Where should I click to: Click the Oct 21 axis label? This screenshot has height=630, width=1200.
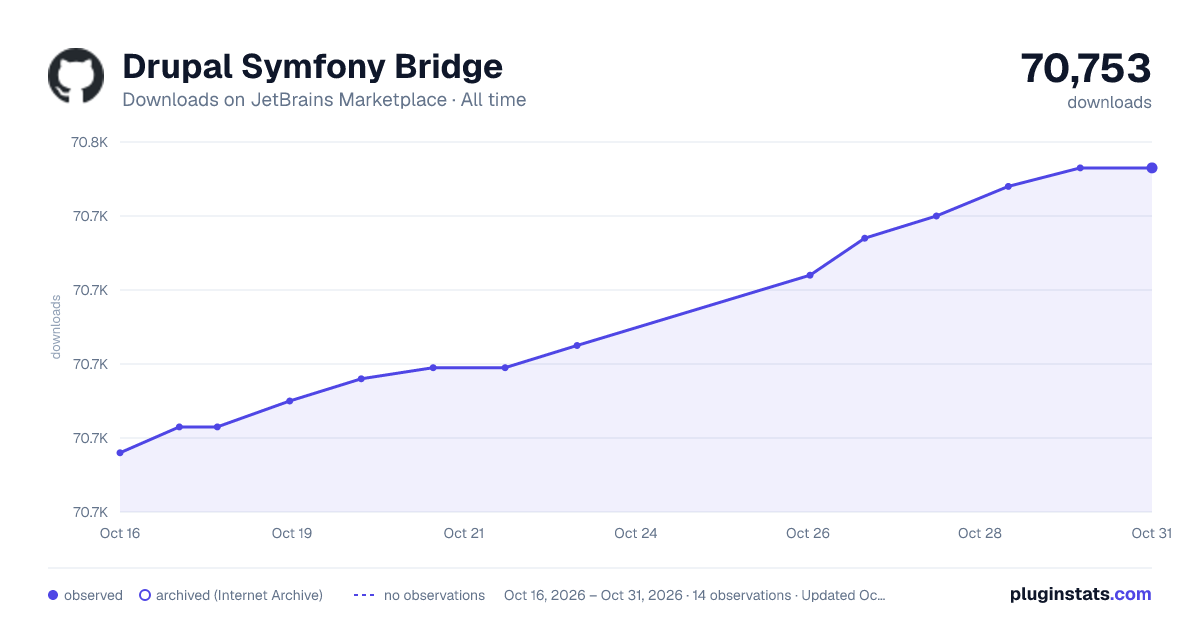[x=464, y=533]
